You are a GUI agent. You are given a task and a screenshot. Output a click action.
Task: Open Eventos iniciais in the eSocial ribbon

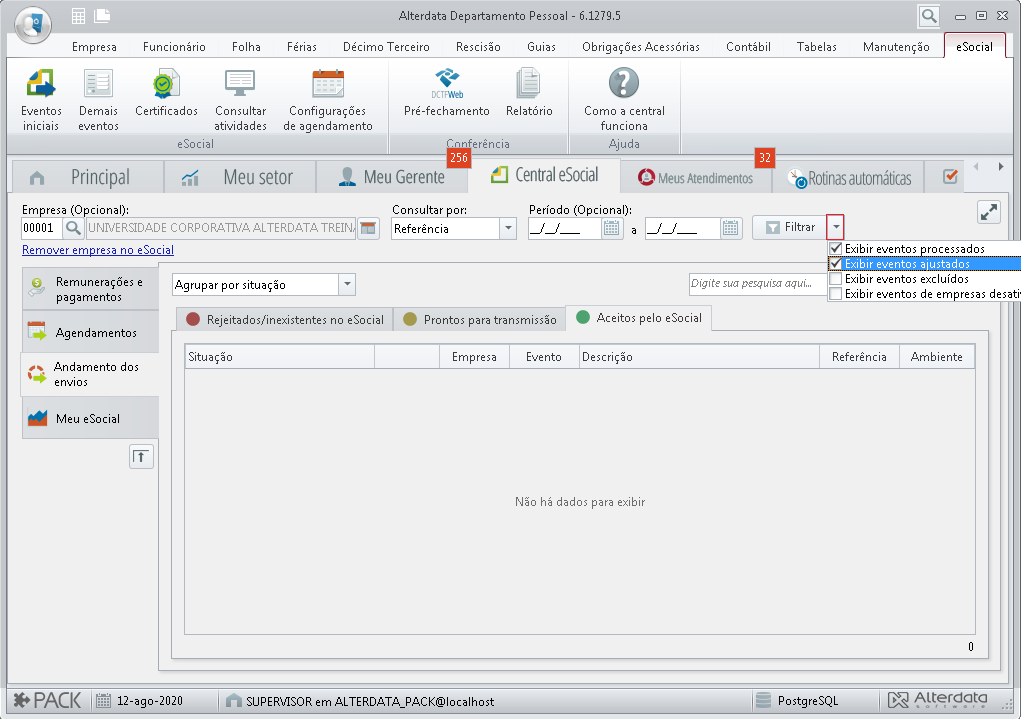tap(41, 100)
